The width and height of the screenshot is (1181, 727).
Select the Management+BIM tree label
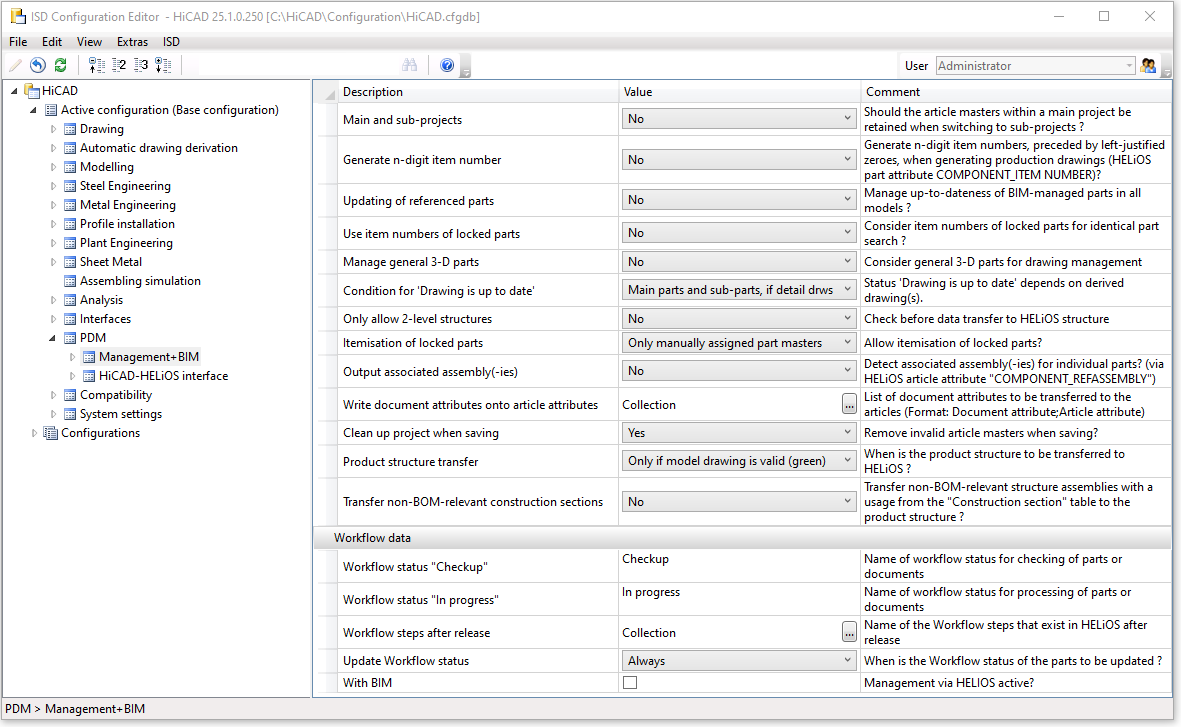(149, 357)
